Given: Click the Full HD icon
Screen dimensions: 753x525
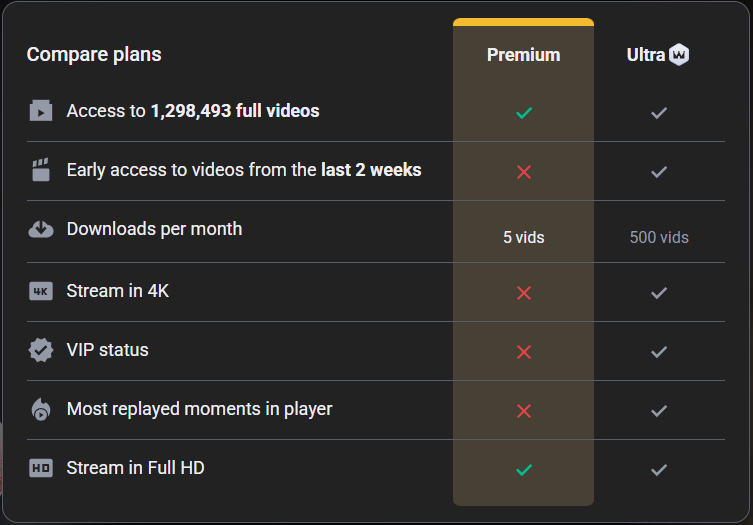Looking at the screenshot, I should pyautogui.click(x=40, y=468).
